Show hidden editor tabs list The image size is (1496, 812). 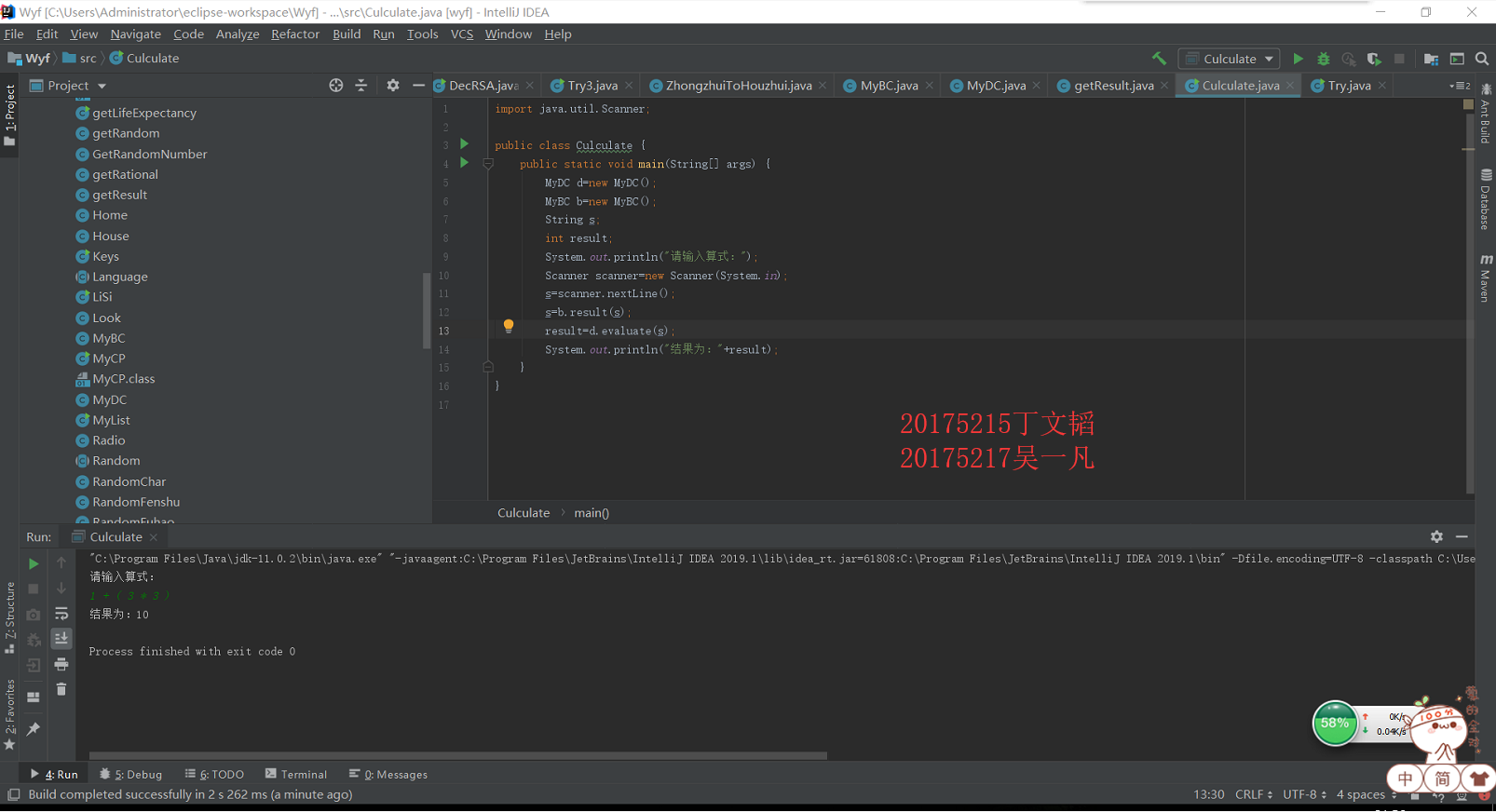point(1460,86)
